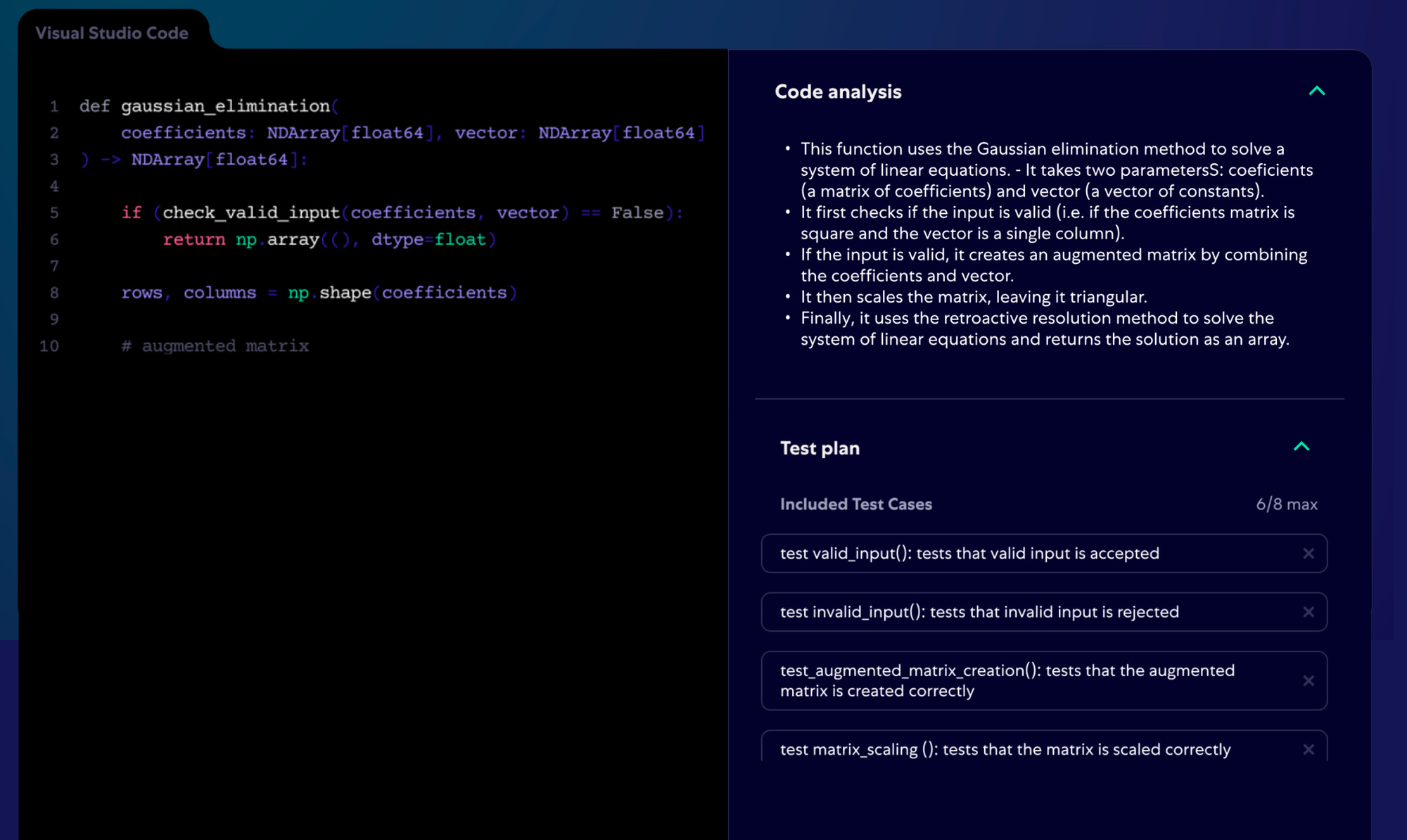Click the test valid_input() test case row
Screen dimensions: 1407x840
pyautogui.click(x=969, y=554)
